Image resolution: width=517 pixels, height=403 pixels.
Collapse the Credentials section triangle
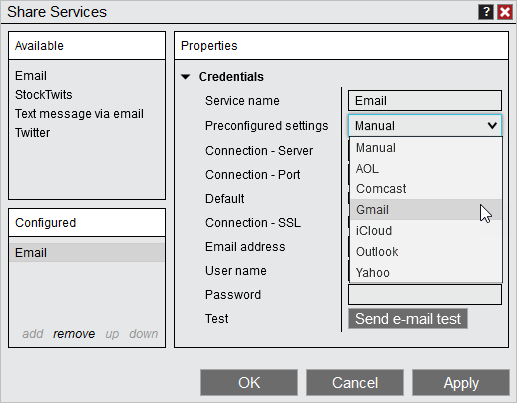[185, 77]
